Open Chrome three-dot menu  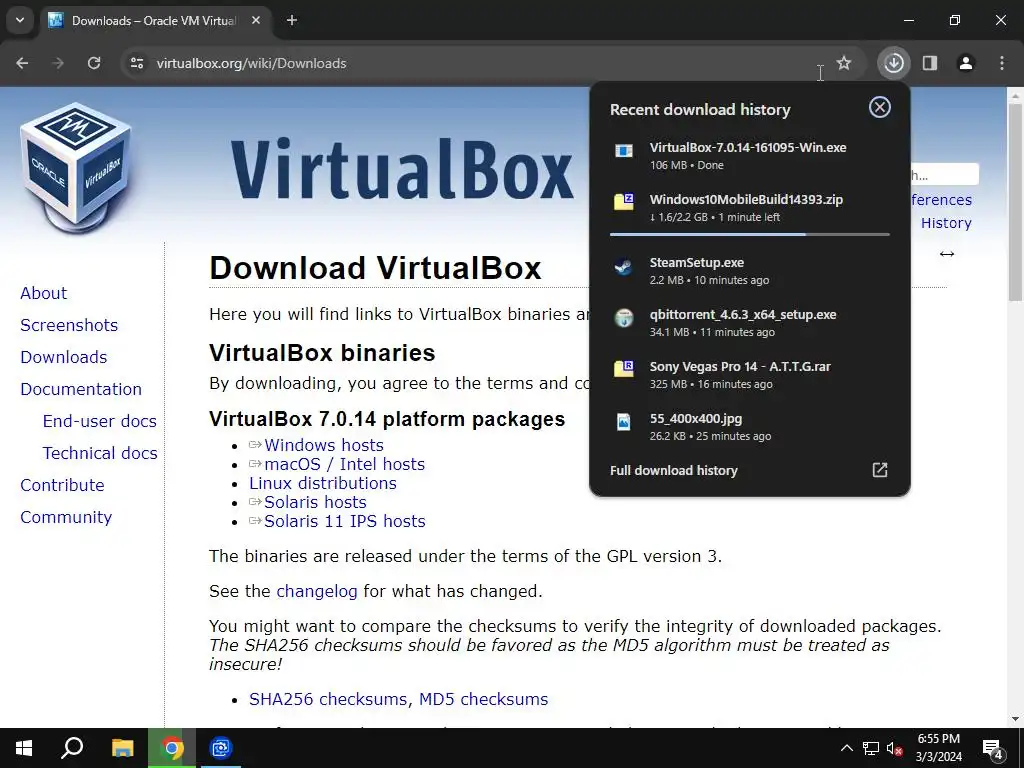pos(1002,63)
